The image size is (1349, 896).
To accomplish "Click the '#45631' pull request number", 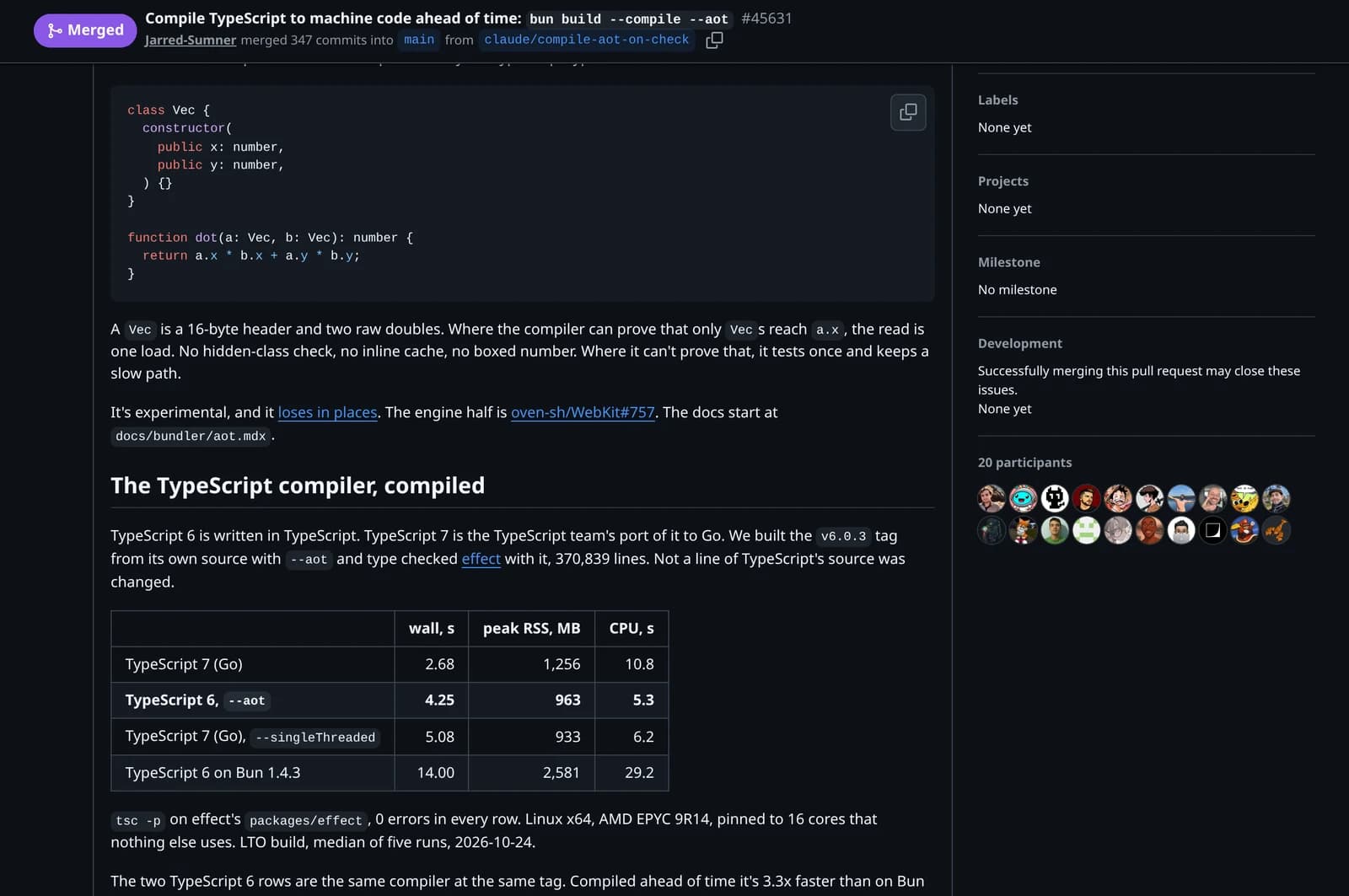I will [766, 19].
